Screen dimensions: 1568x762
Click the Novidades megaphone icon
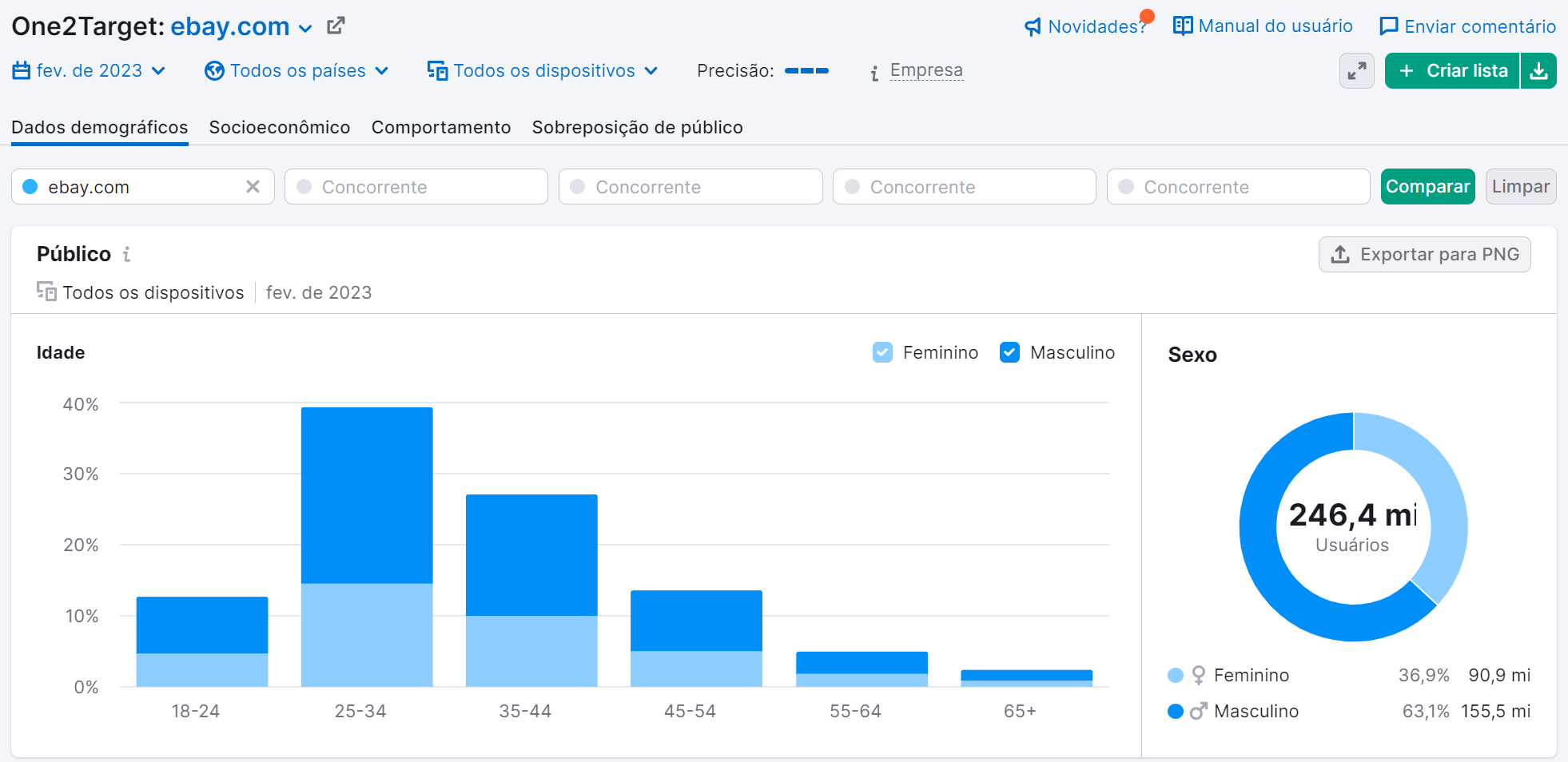click(x=1033, y=27)
